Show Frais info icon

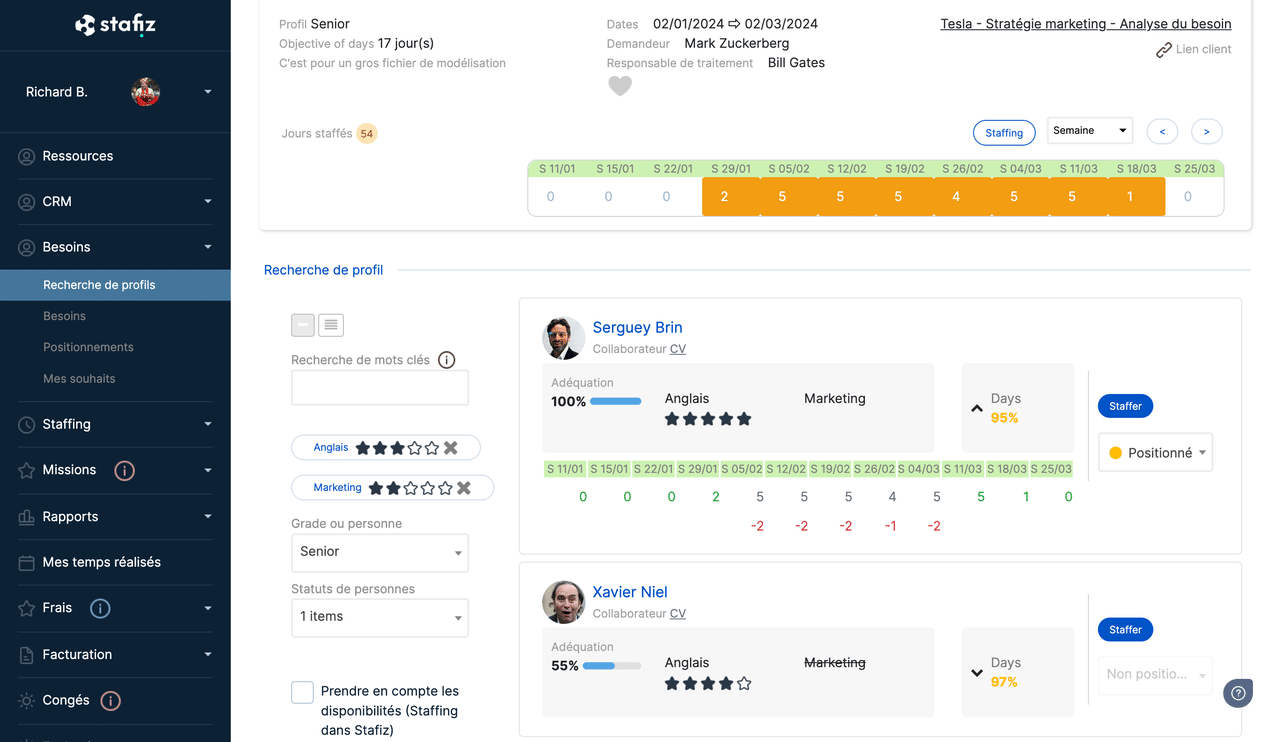[100, 608]
